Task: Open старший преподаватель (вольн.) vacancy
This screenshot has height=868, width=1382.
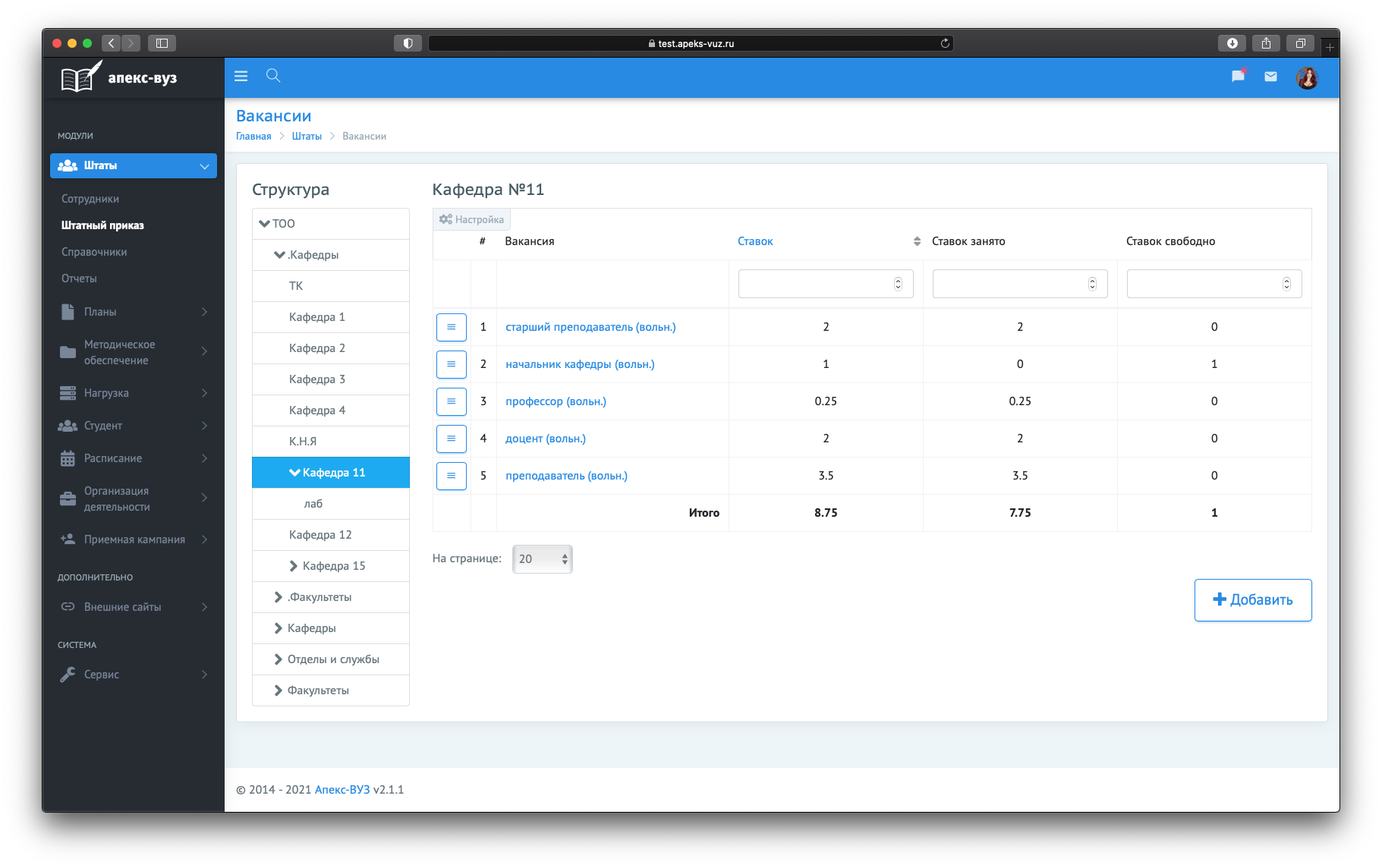Action: [x=590, y=327]
